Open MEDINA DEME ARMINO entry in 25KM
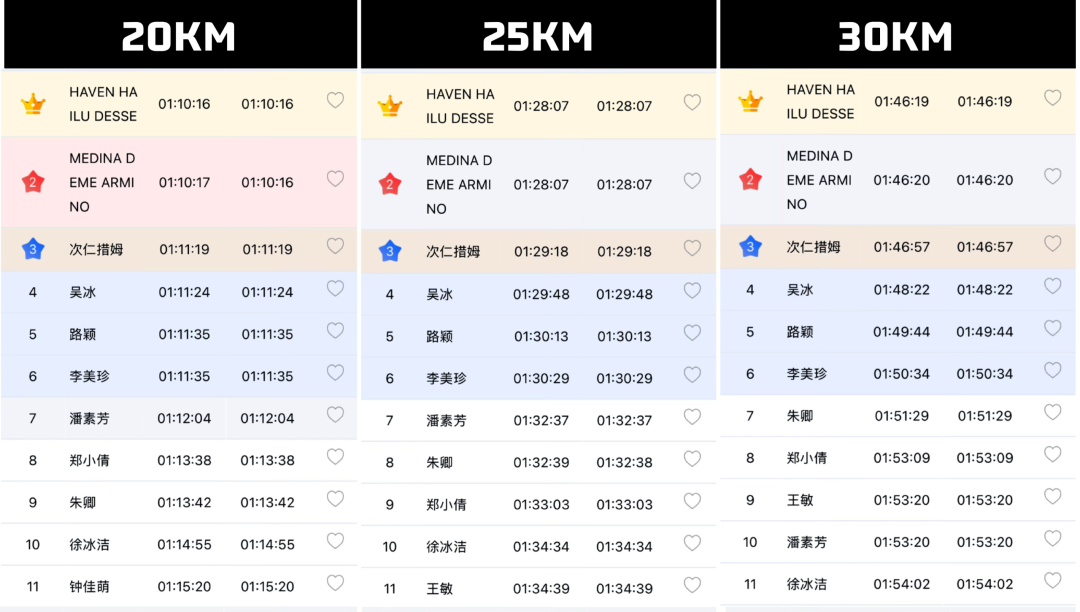The width and height of the screenshot is (1080, 612). click(539, 184)
